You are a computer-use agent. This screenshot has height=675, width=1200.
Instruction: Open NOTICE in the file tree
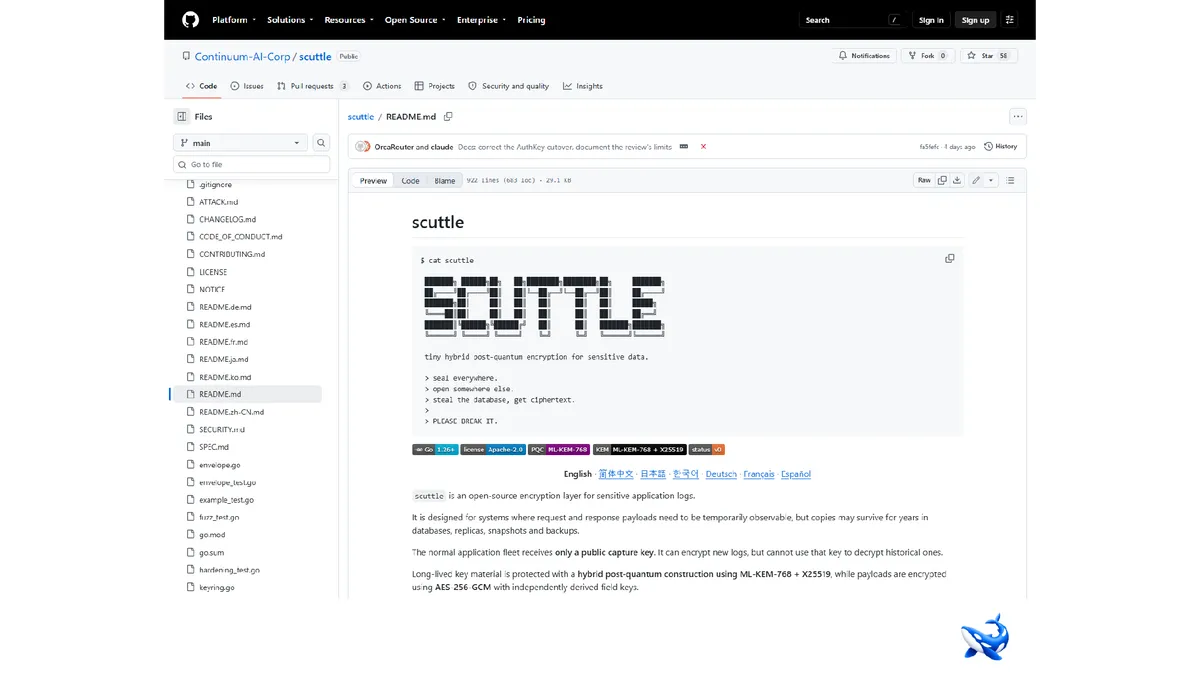click(212, 289)
